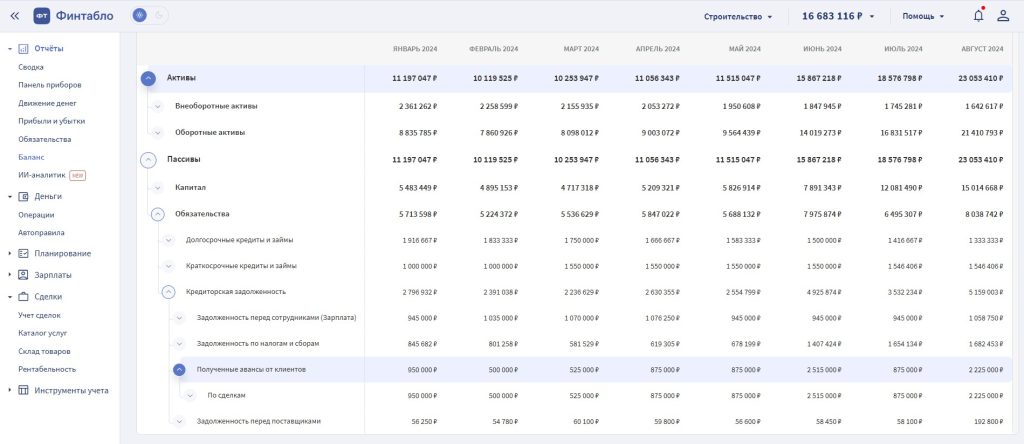Select the Баланс sidebar item

coord(31,157)
